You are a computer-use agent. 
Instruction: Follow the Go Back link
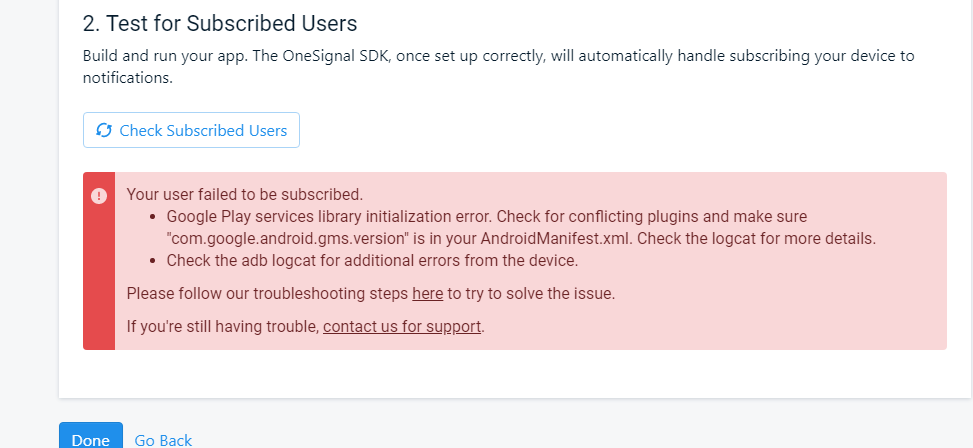click(163, 440)
